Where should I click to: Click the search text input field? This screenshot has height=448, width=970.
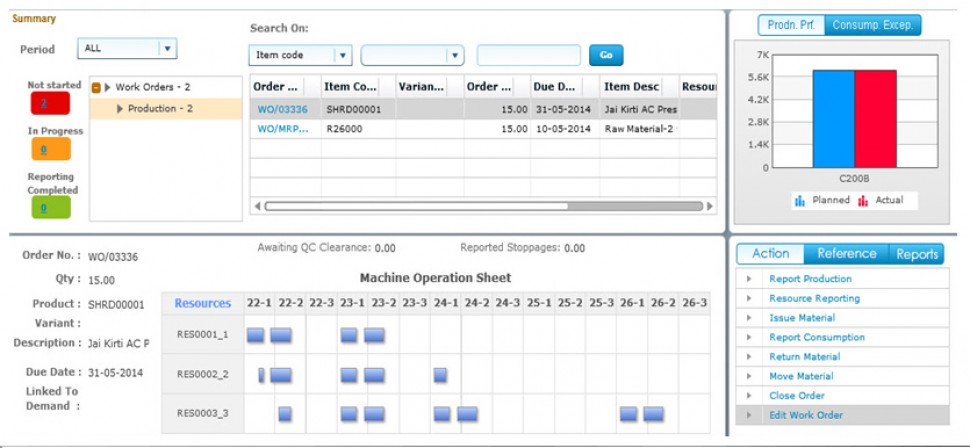click(x=528, y=56)
